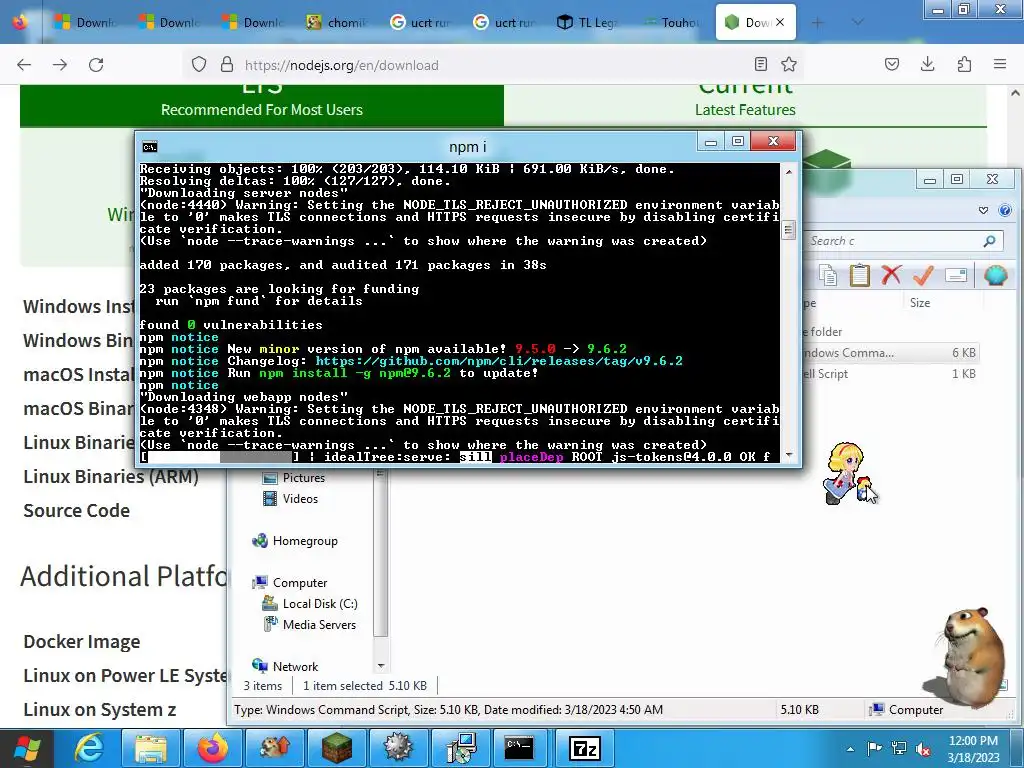Select the 6 KB Windows Command file row
The height and width of the screenshot is (768, 1024).
(x=891, y=353)
